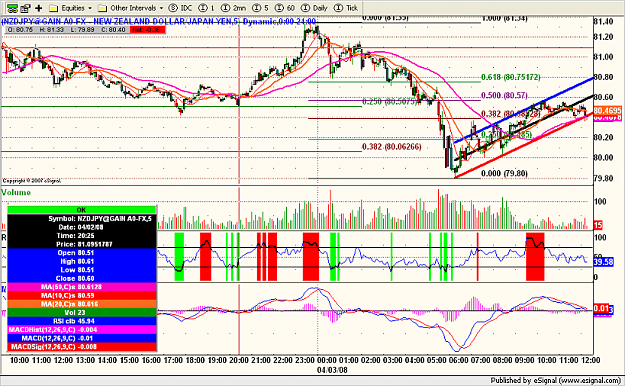Click the blue RSI 39.58 value marker

tap(603, 262)
